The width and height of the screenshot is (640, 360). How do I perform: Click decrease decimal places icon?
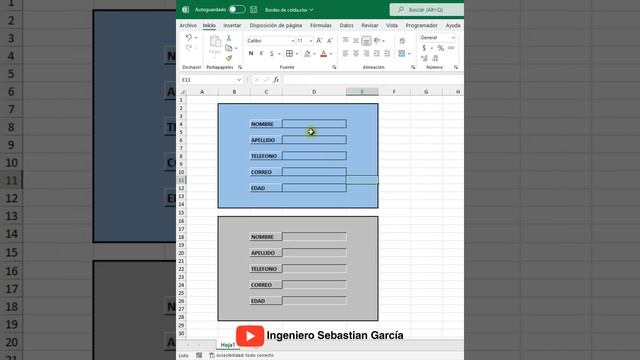coord(435,58)
